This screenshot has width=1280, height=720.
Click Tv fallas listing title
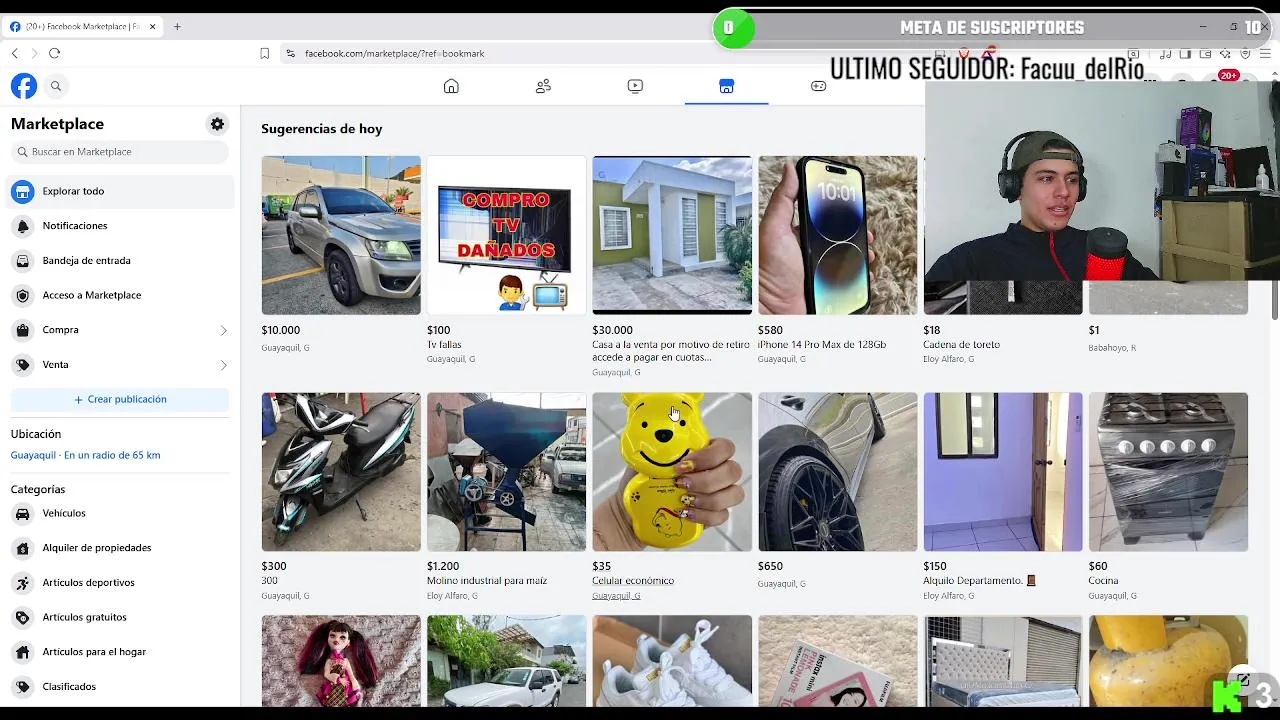[444, 345]
